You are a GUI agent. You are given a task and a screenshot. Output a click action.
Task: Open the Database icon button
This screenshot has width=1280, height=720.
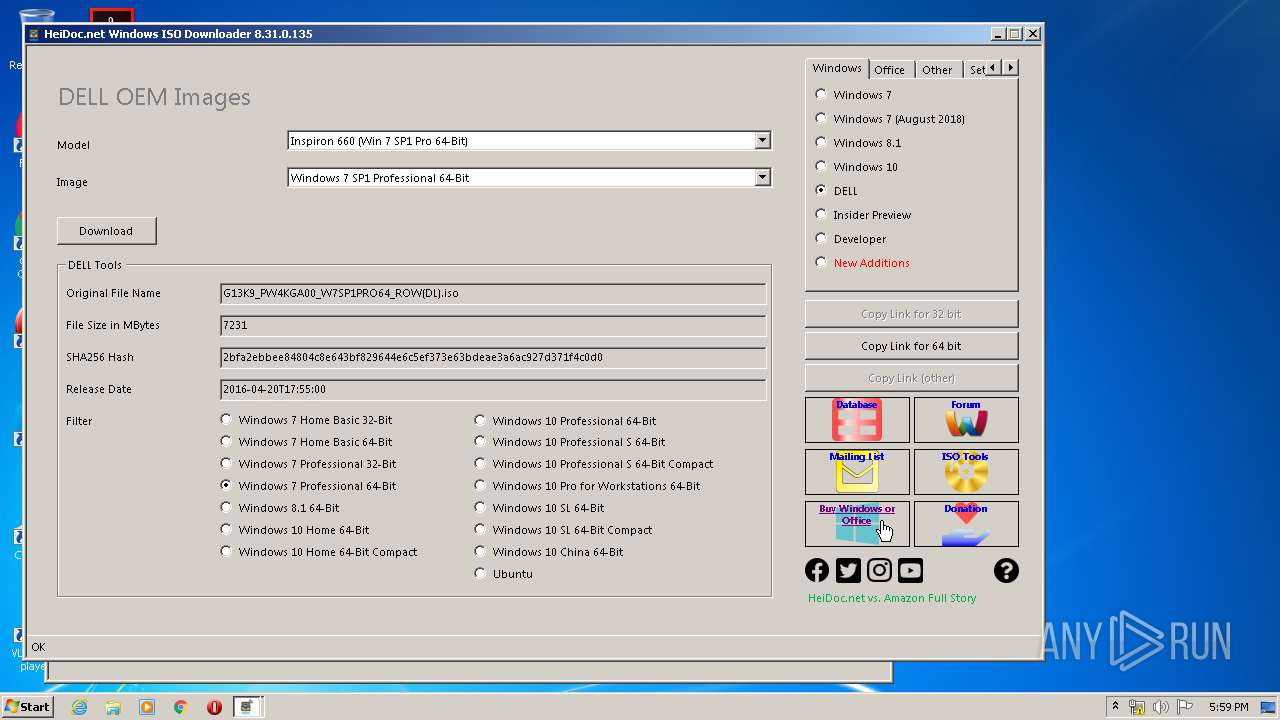tap(857, 420)
